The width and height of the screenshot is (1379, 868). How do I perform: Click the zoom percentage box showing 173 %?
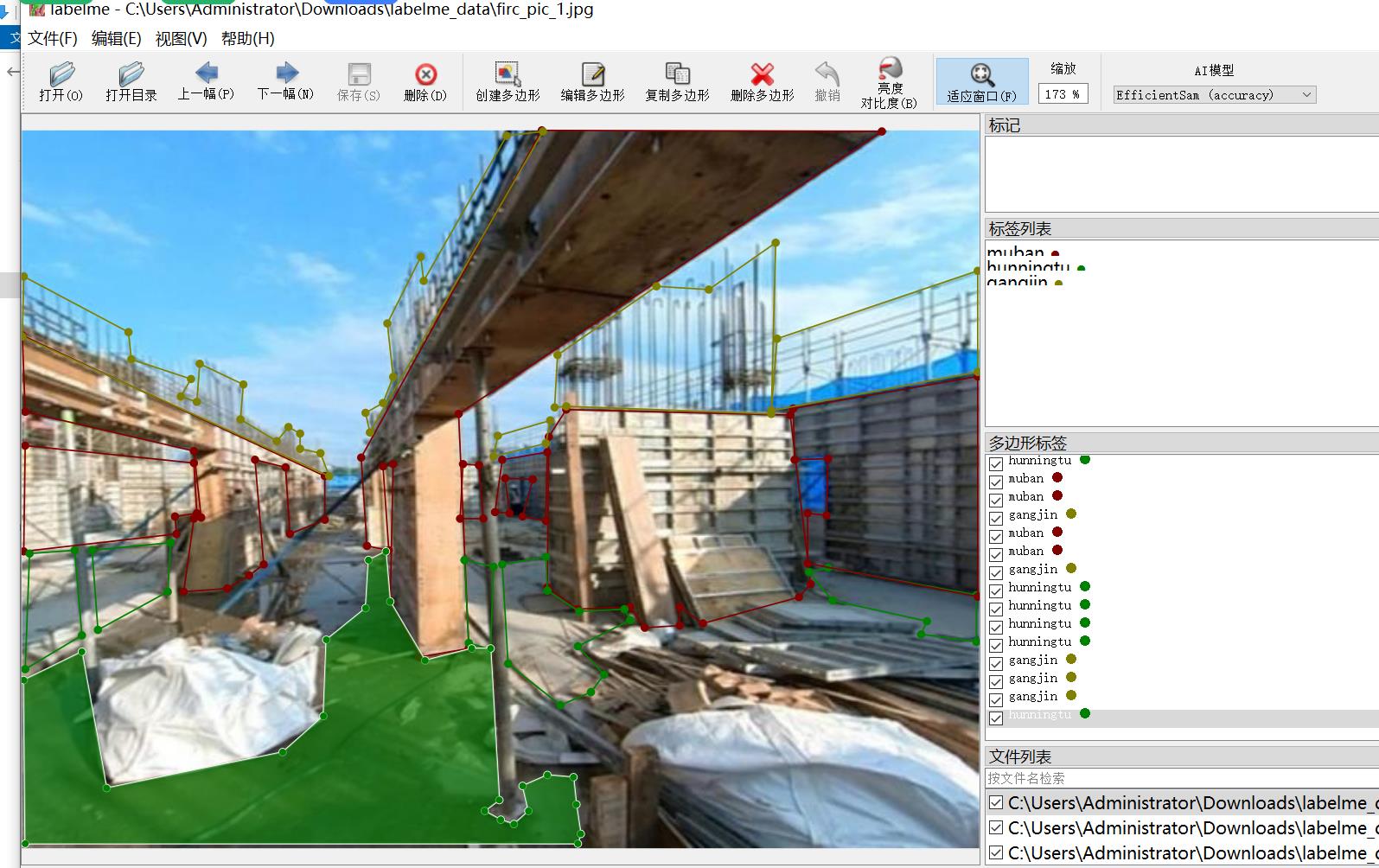click(x=1063, y=94)
